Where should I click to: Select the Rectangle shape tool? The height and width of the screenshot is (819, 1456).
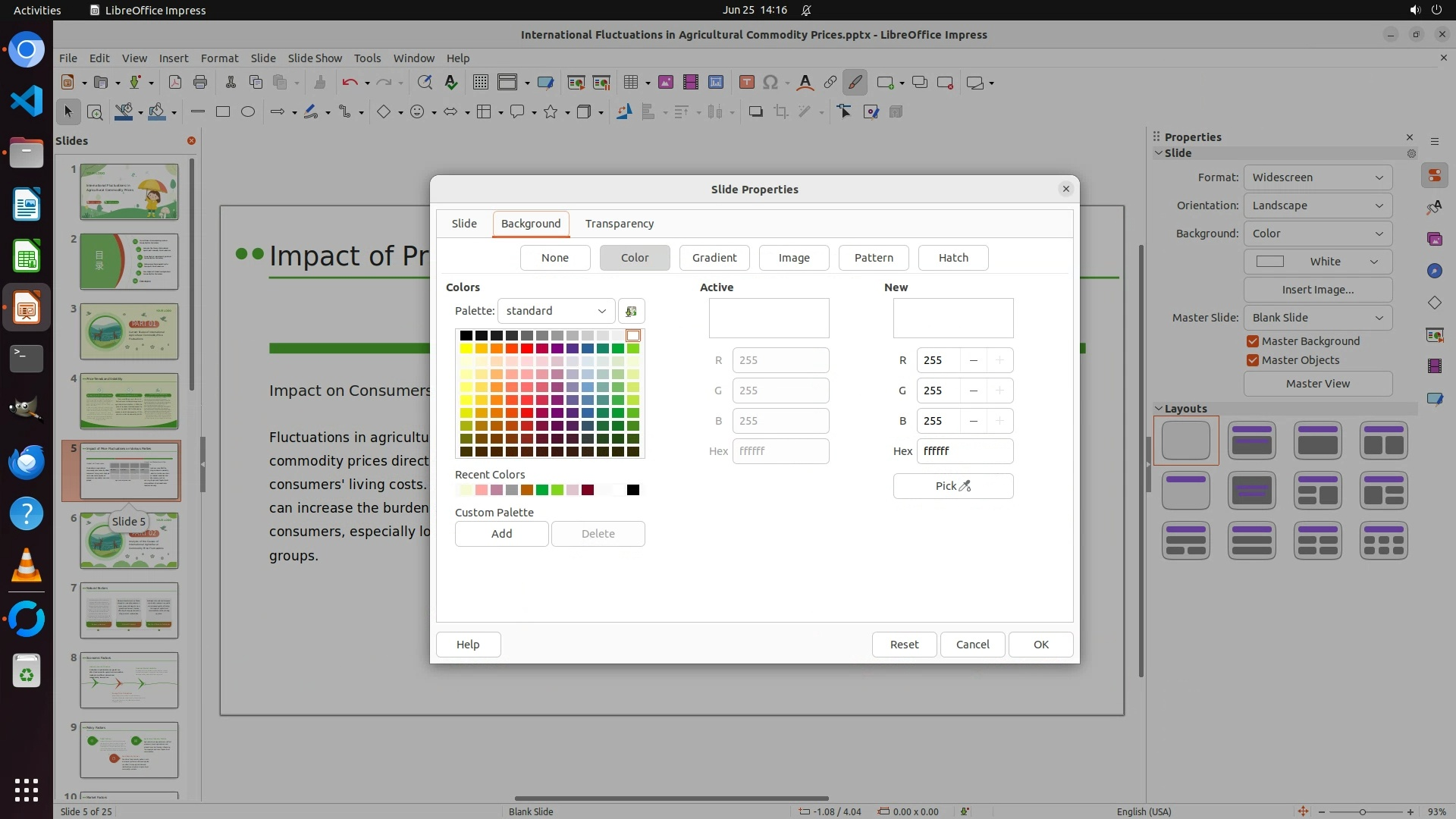(x=222, y=112)
